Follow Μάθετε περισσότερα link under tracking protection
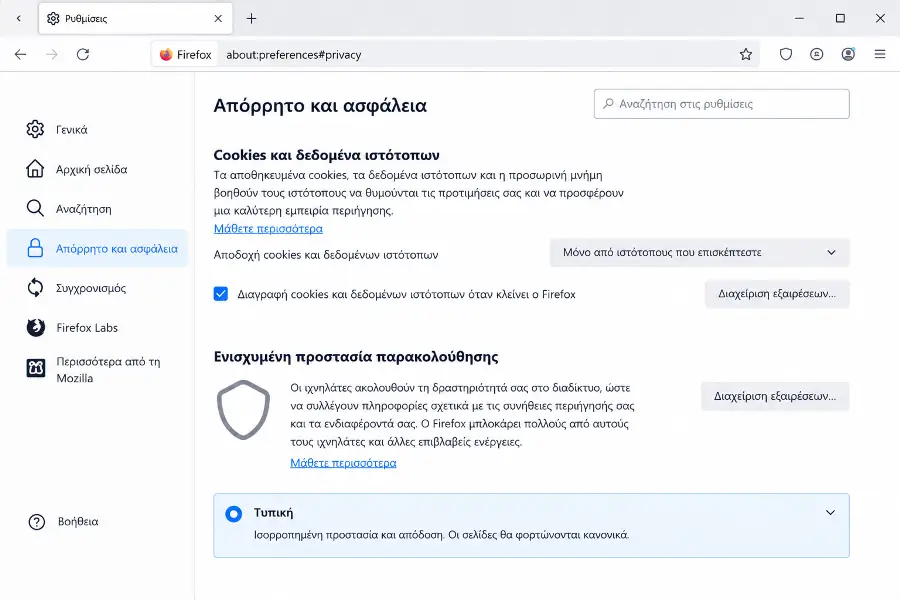 coord(343,463)
